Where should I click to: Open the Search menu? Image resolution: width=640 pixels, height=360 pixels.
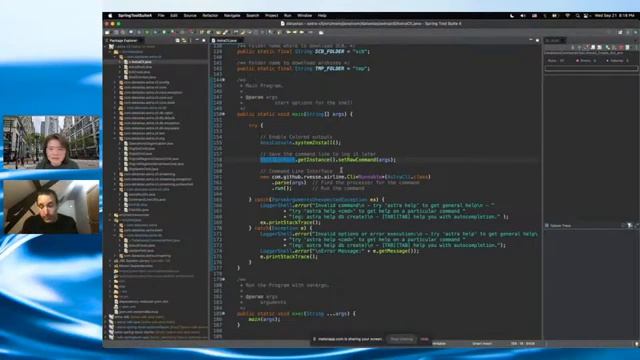click(253, 16)
